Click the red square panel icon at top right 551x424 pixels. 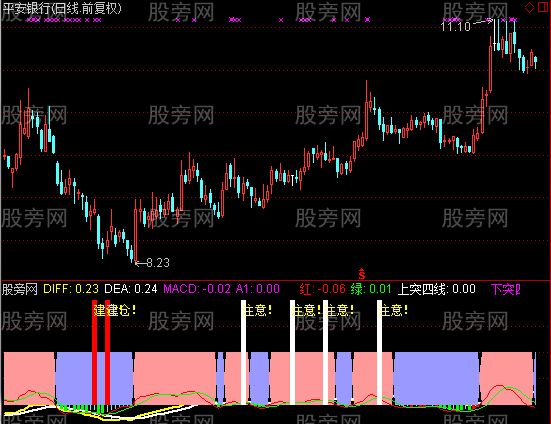[x=543, y=8]
